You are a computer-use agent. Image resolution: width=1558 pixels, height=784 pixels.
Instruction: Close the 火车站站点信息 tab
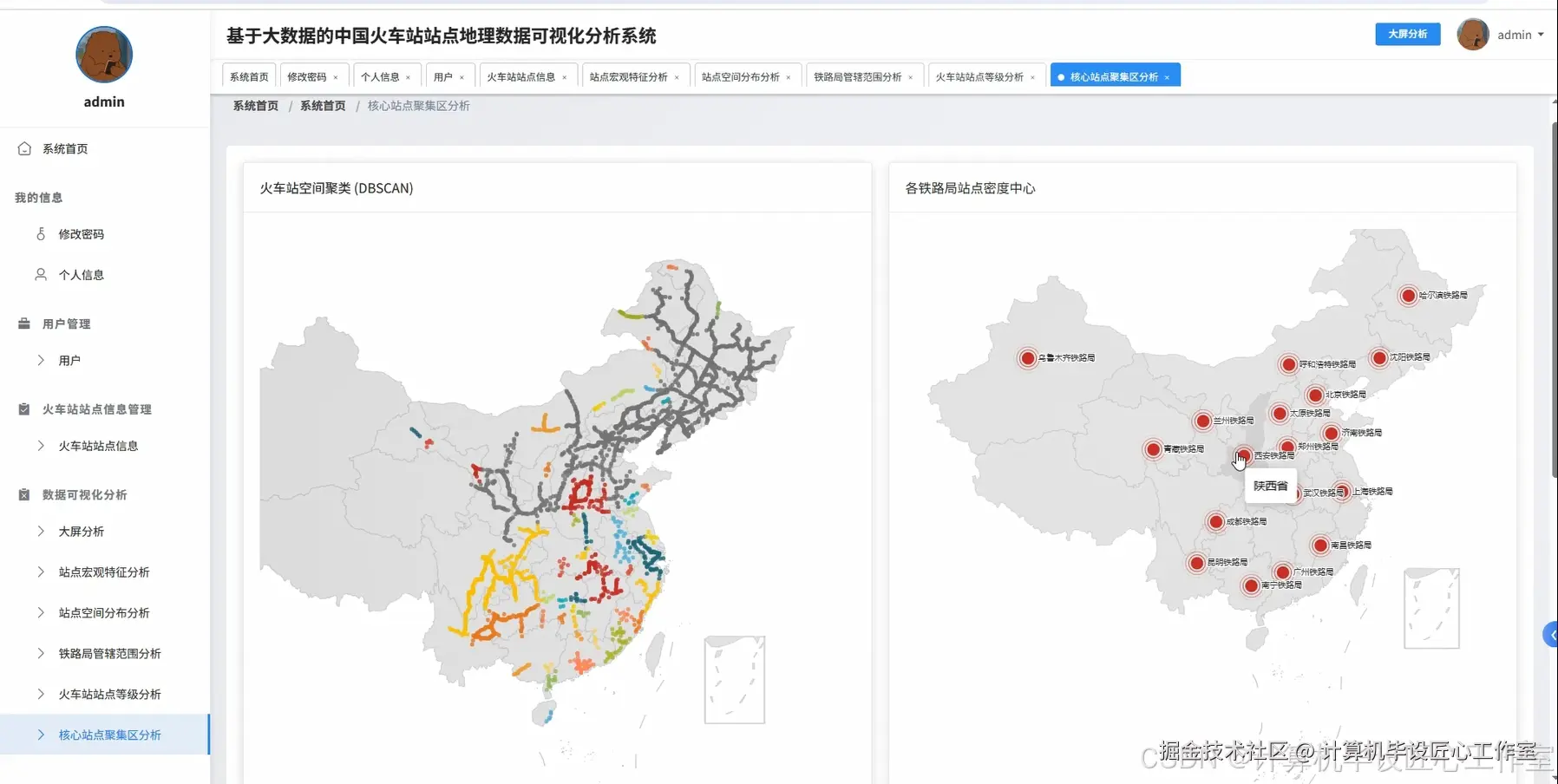pyautogui.click(x=564, y=76)
